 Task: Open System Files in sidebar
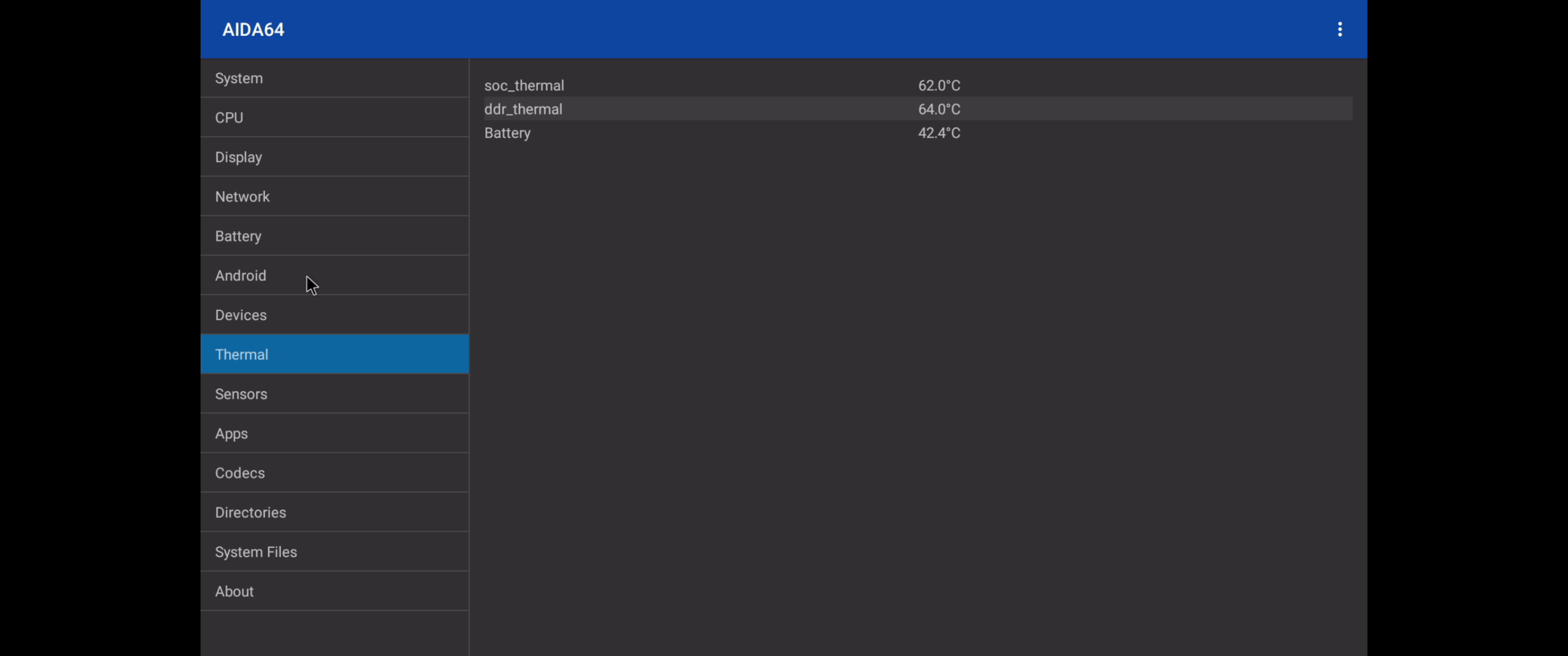334,552
